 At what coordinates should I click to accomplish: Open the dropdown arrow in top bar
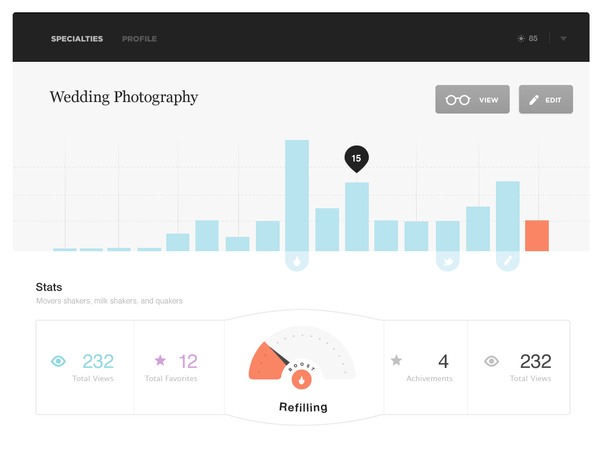(564, 39)
